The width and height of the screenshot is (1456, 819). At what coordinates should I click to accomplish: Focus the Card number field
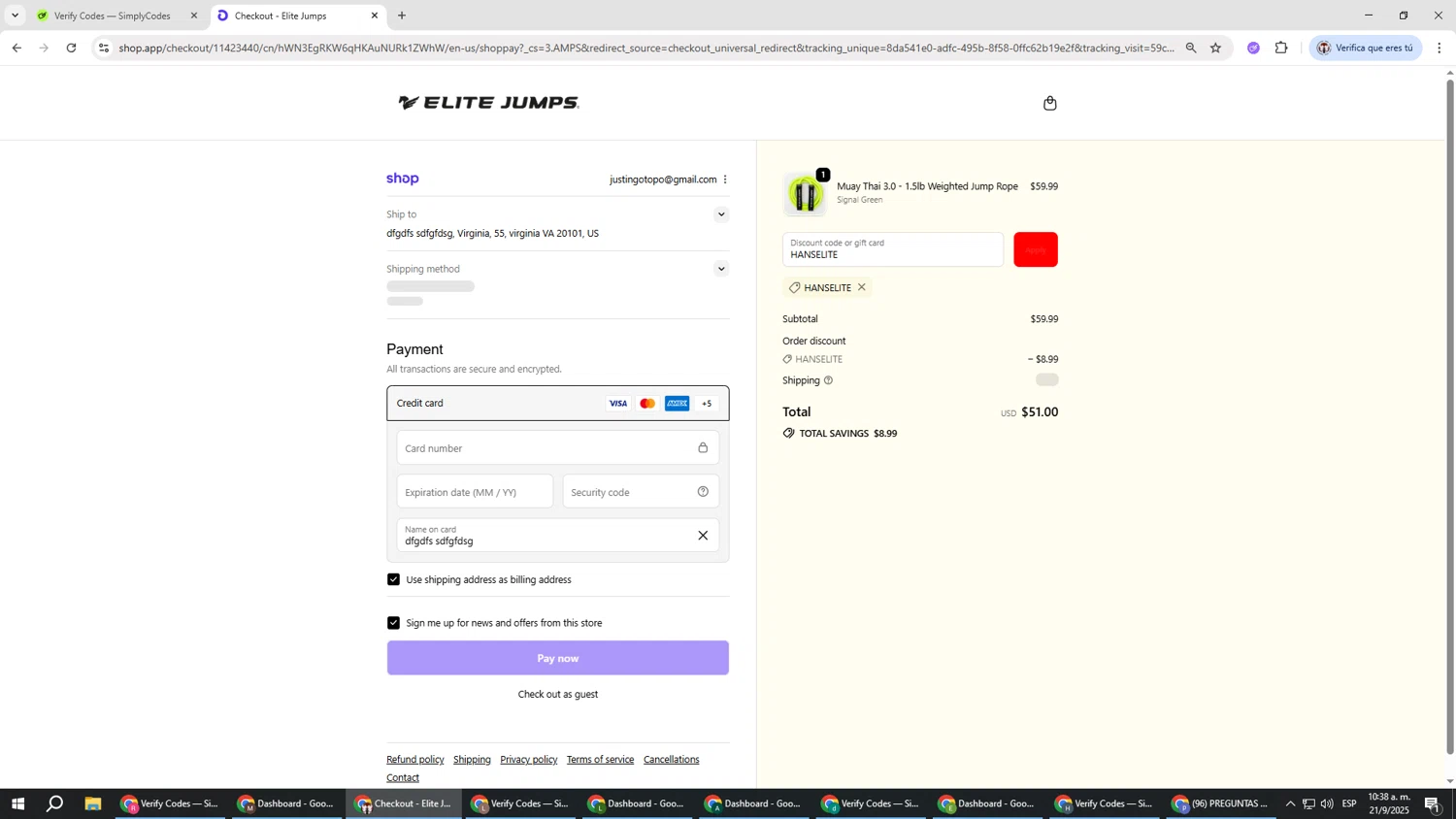[557, 447]
